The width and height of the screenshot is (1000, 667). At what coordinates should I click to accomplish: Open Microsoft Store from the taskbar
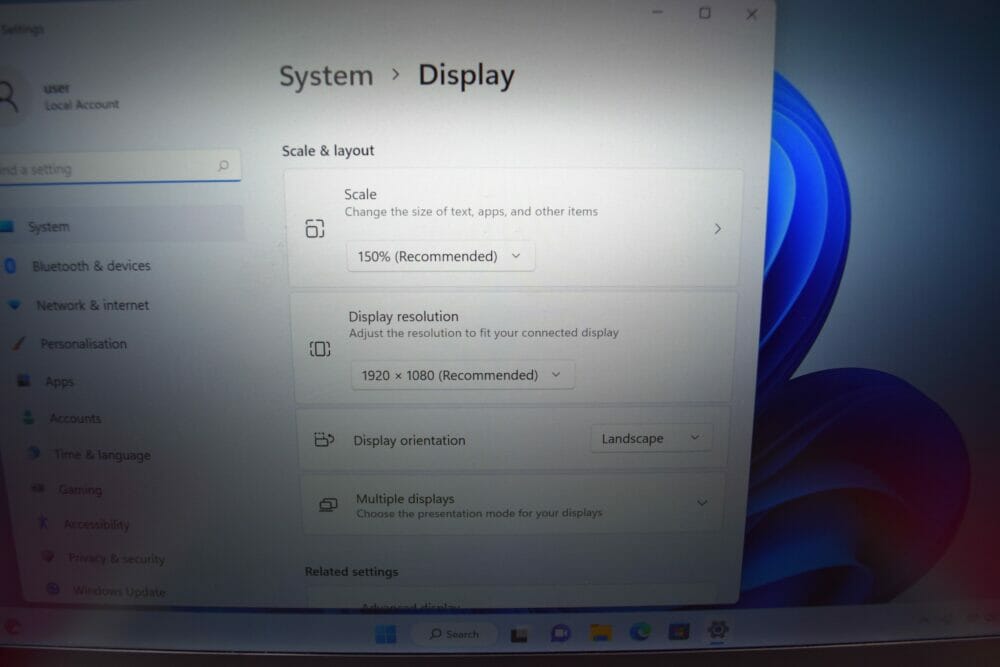tap(679, 631)
